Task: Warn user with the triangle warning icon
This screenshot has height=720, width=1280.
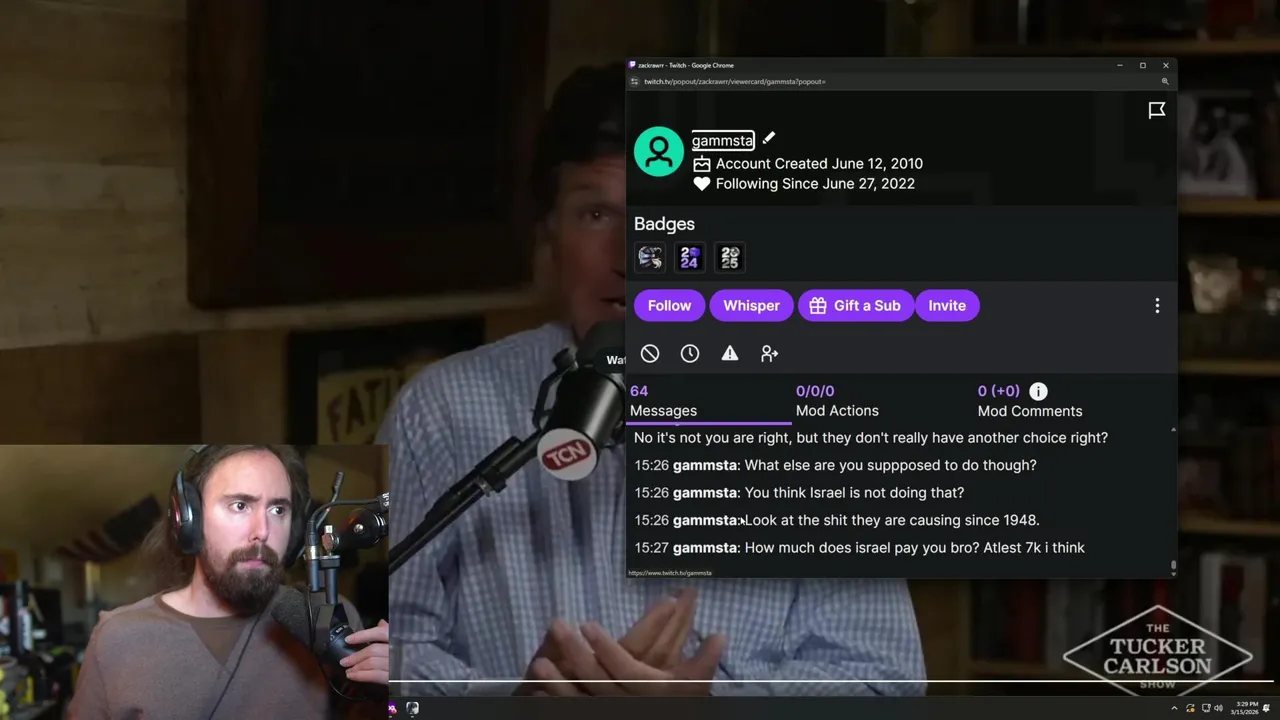Action: (730, 353)
